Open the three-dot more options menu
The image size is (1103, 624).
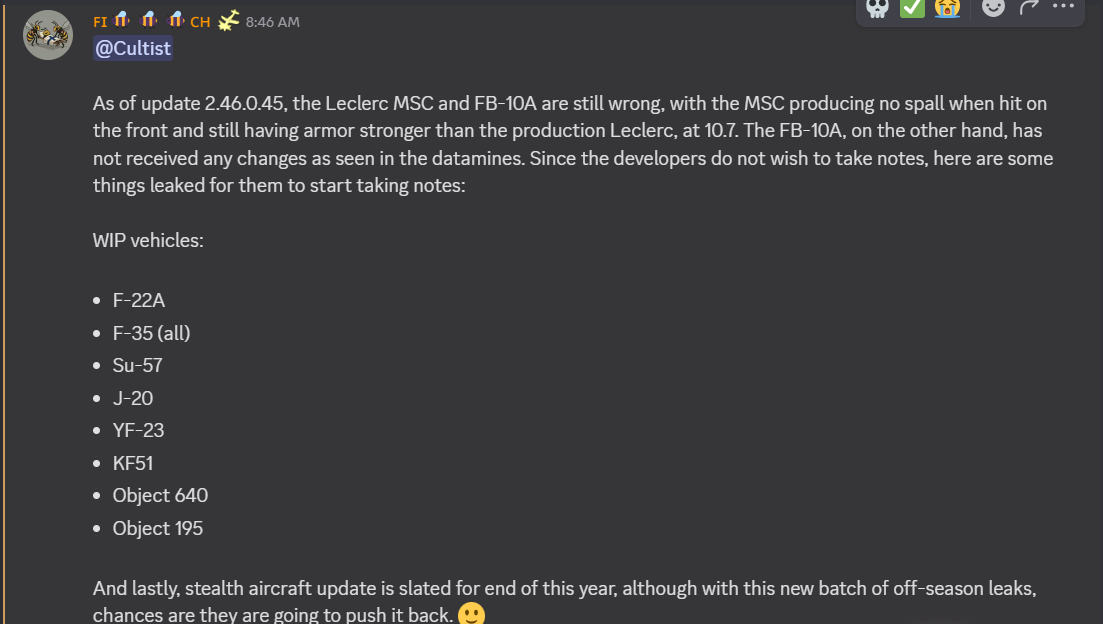(x=1063, y=6)
